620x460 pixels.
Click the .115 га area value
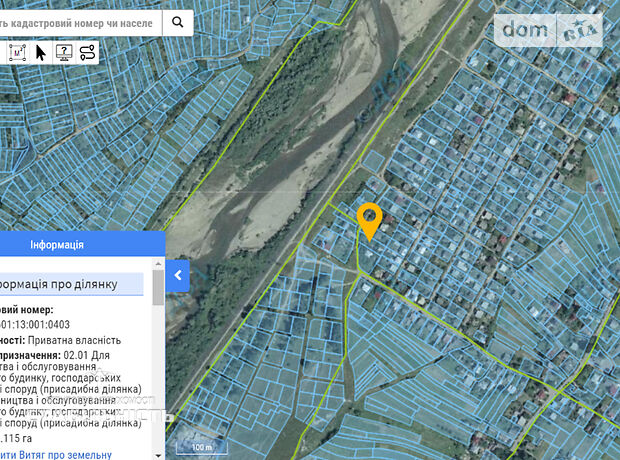[16, 438]
